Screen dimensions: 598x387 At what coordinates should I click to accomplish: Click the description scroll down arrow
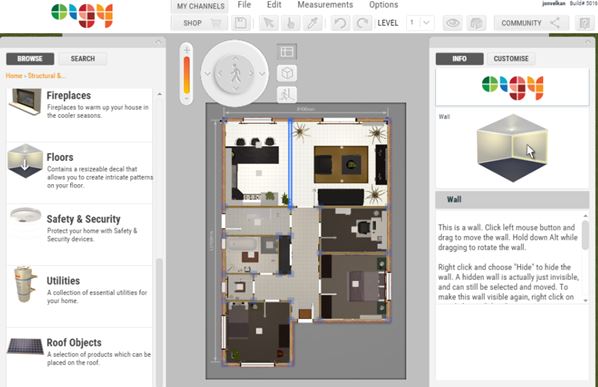586,300
